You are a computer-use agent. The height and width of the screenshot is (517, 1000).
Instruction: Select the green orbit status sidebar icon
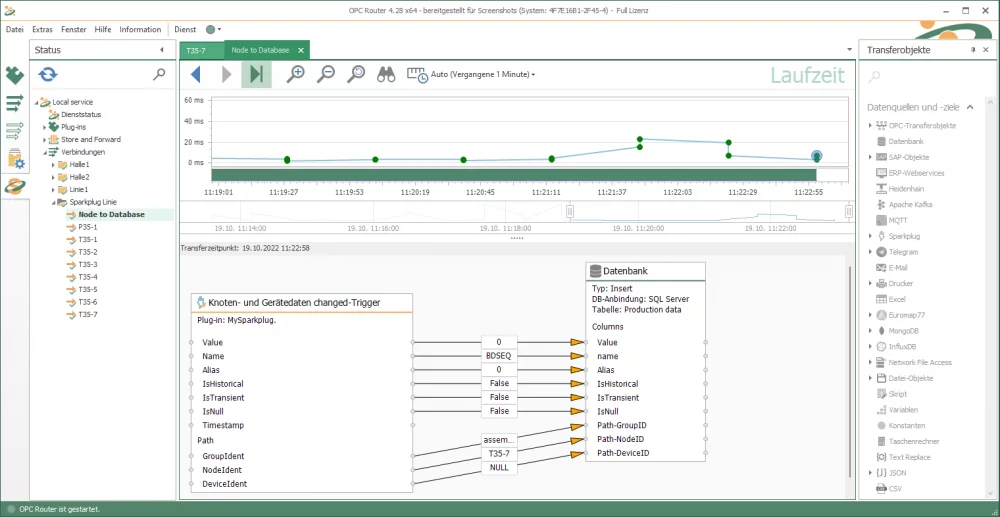pos(15,186)
